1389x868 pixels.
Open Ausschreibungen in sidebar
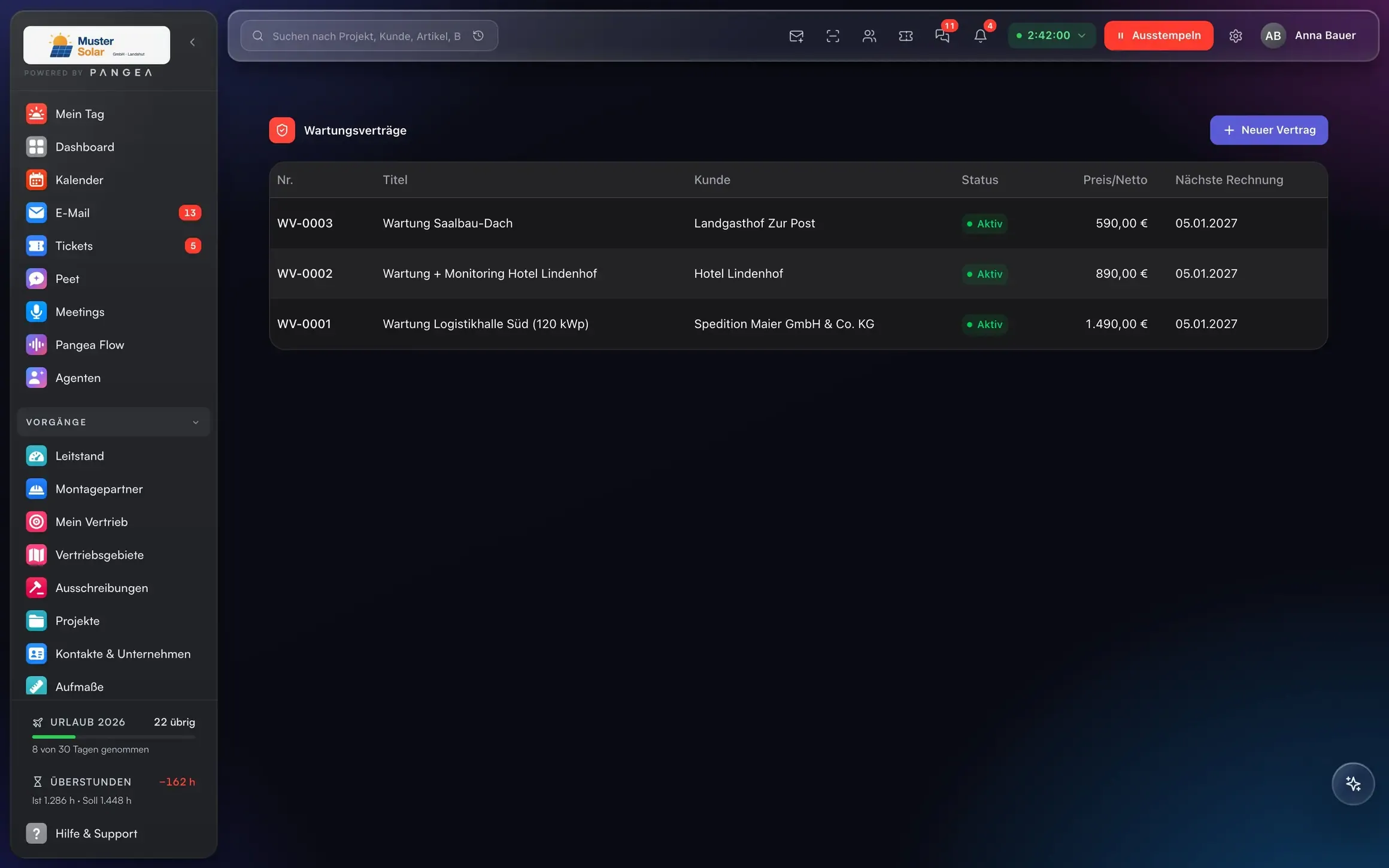[114, 587]
